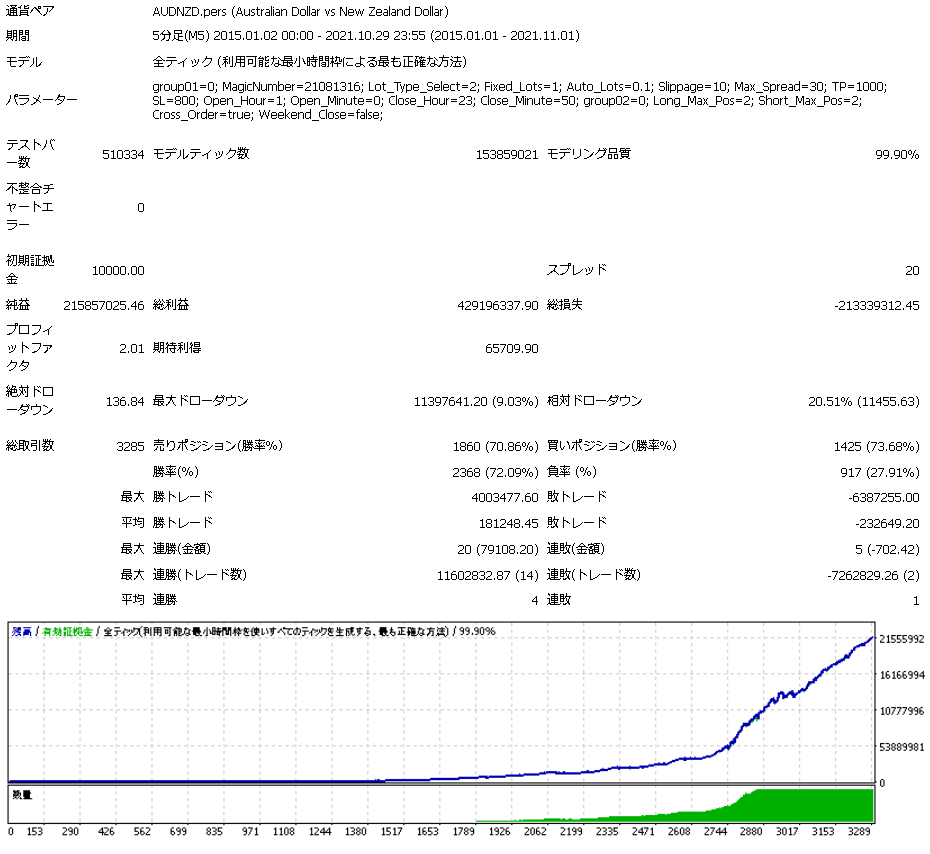930x854 pixels.
Task: Click the consecutive losses value 5 (-702.42)
Action: 887,550
